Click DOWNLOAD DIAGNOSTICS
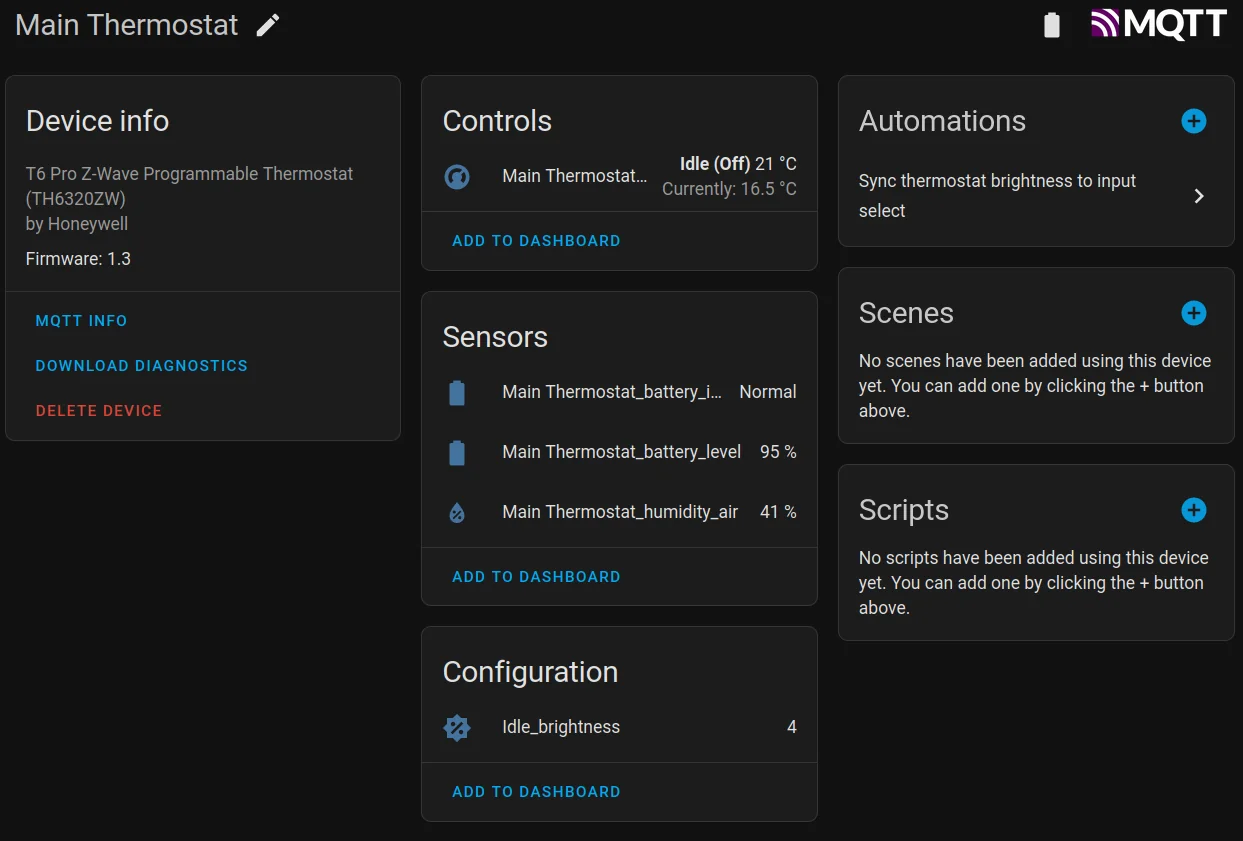 pos(141,365)
